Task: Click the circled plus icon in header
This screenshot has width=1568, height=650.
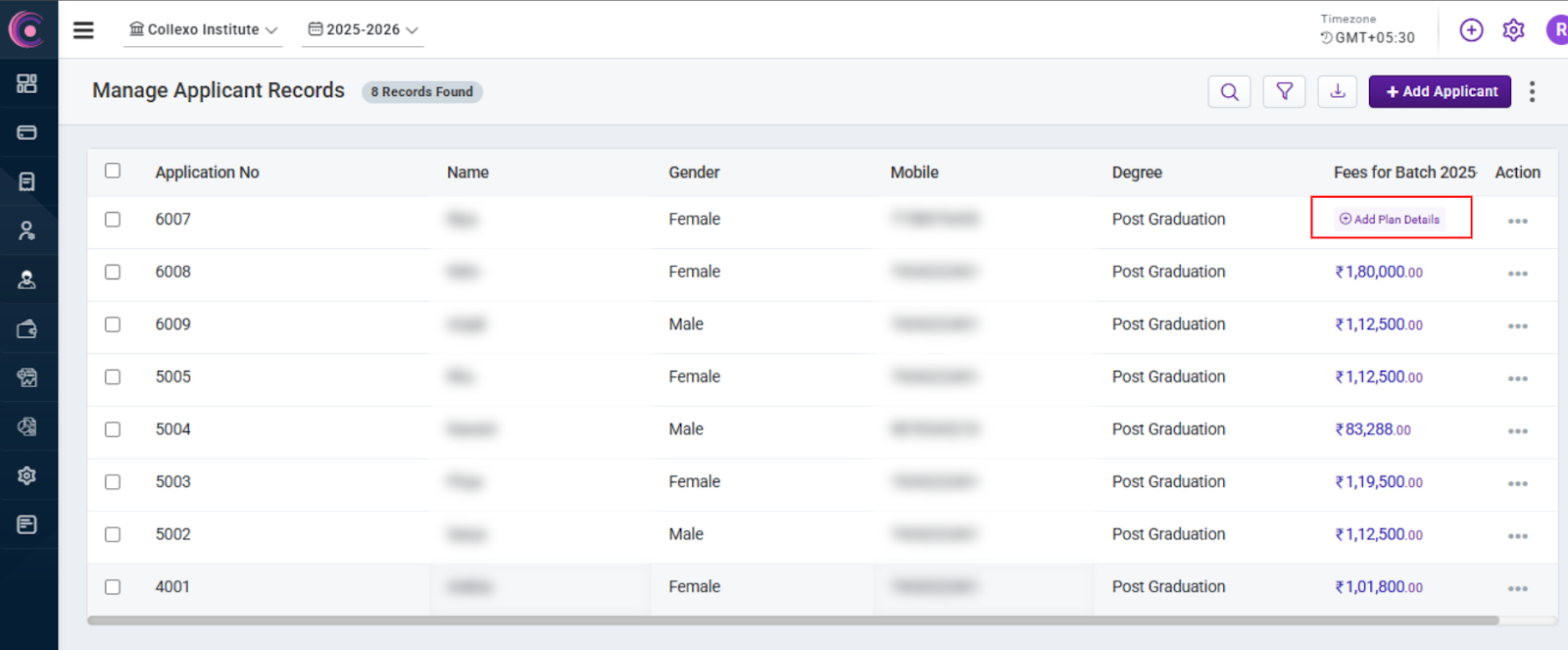Action: (1471, 30)
